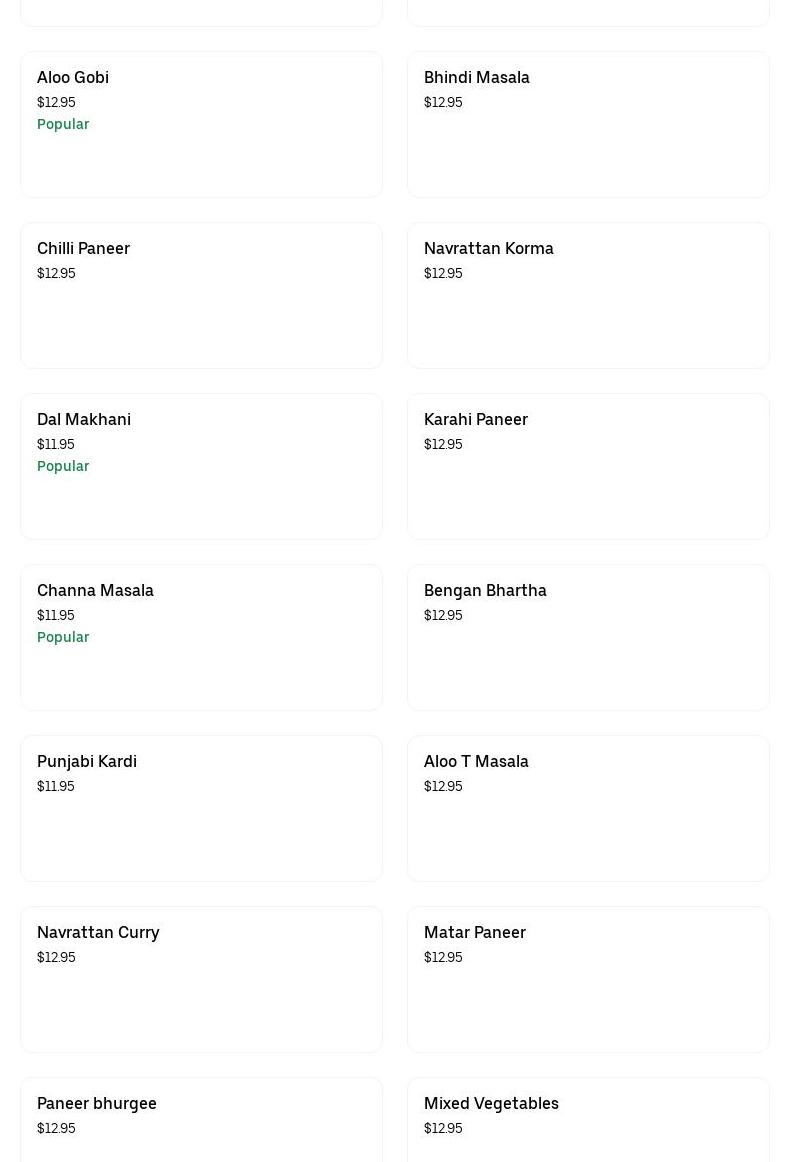Viewport: 804px width, 1162px height.
Task: Open Bengan Bhartha item
Action: 588,638
